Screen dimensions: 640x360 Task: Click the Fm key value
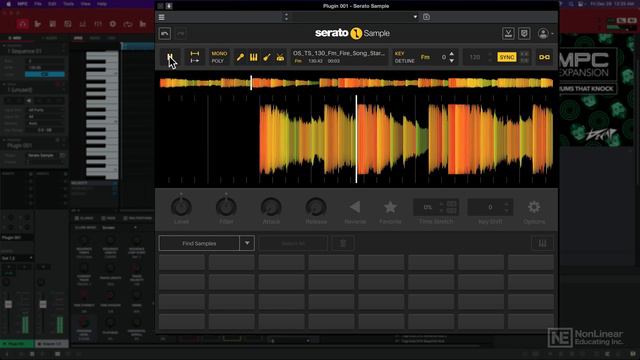425,57
